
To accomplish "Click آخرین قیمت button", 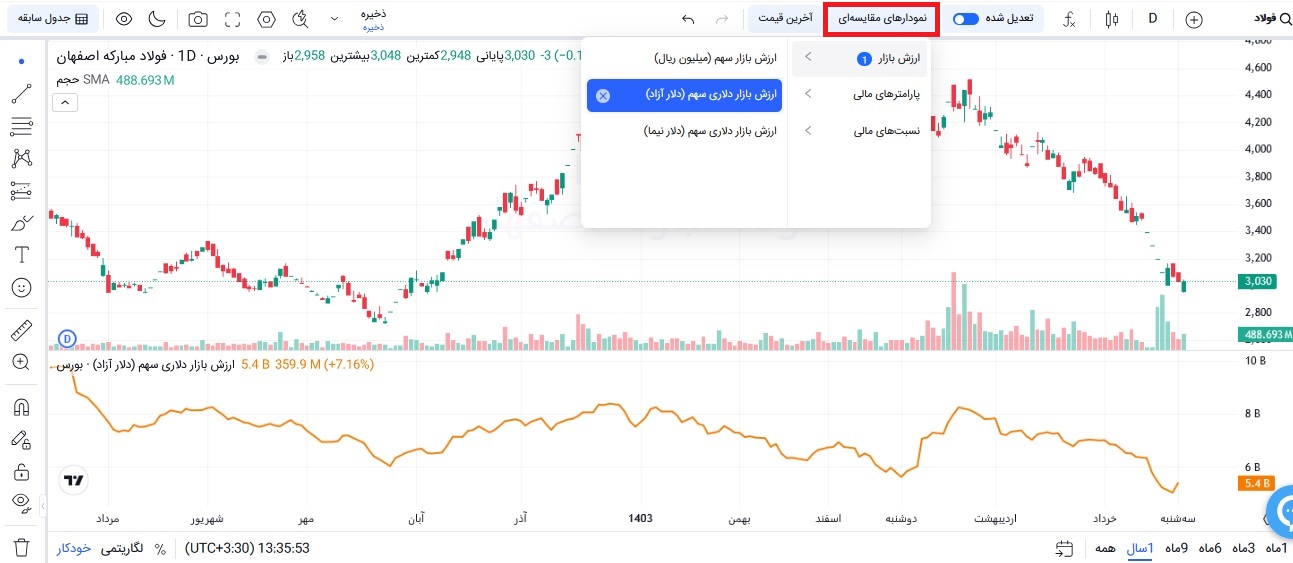I will [x=784, y=19].
